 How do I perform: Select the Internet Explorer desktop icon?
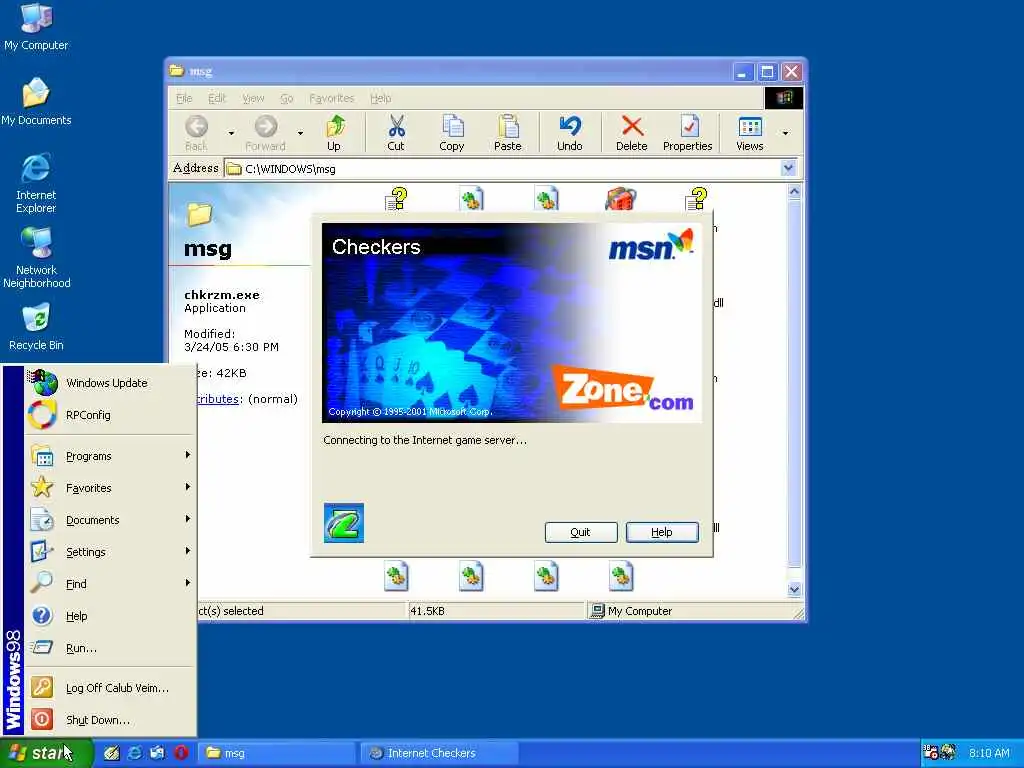pyautogui.click(x=36, y=184)
